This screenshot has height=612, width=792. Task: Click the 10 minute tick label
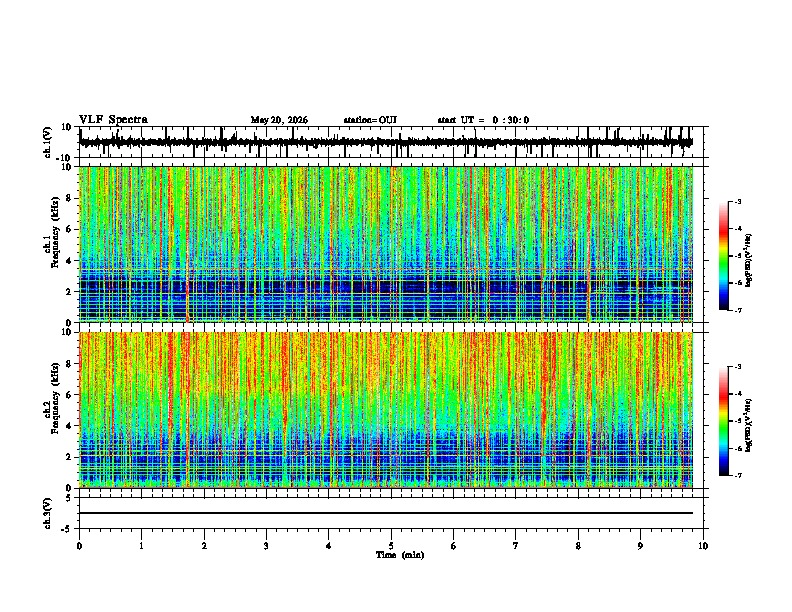pyautogui.click(x=703, y=546)
